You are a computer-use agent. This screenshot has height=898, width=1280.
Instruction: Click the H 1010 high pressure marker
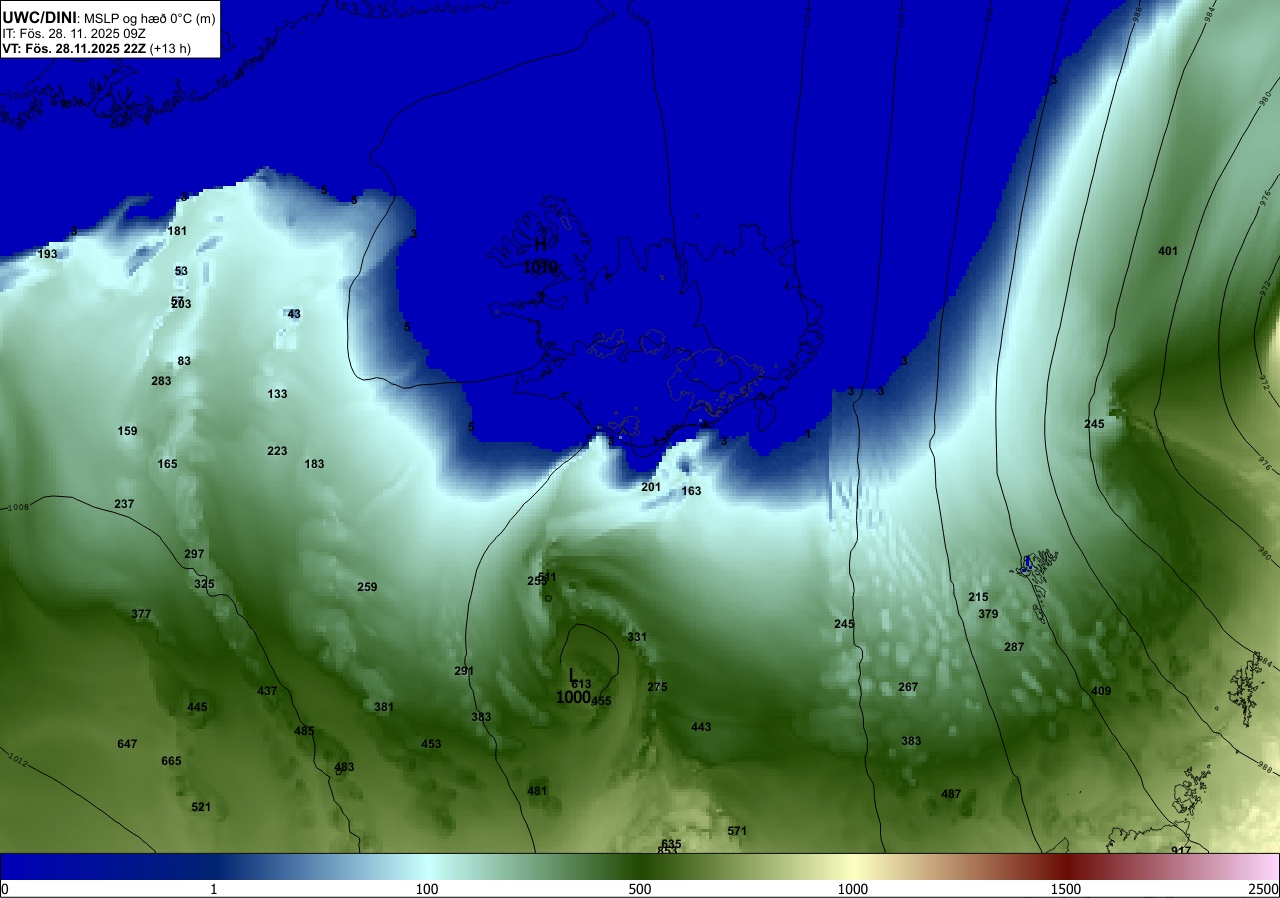tap(540, 255)
